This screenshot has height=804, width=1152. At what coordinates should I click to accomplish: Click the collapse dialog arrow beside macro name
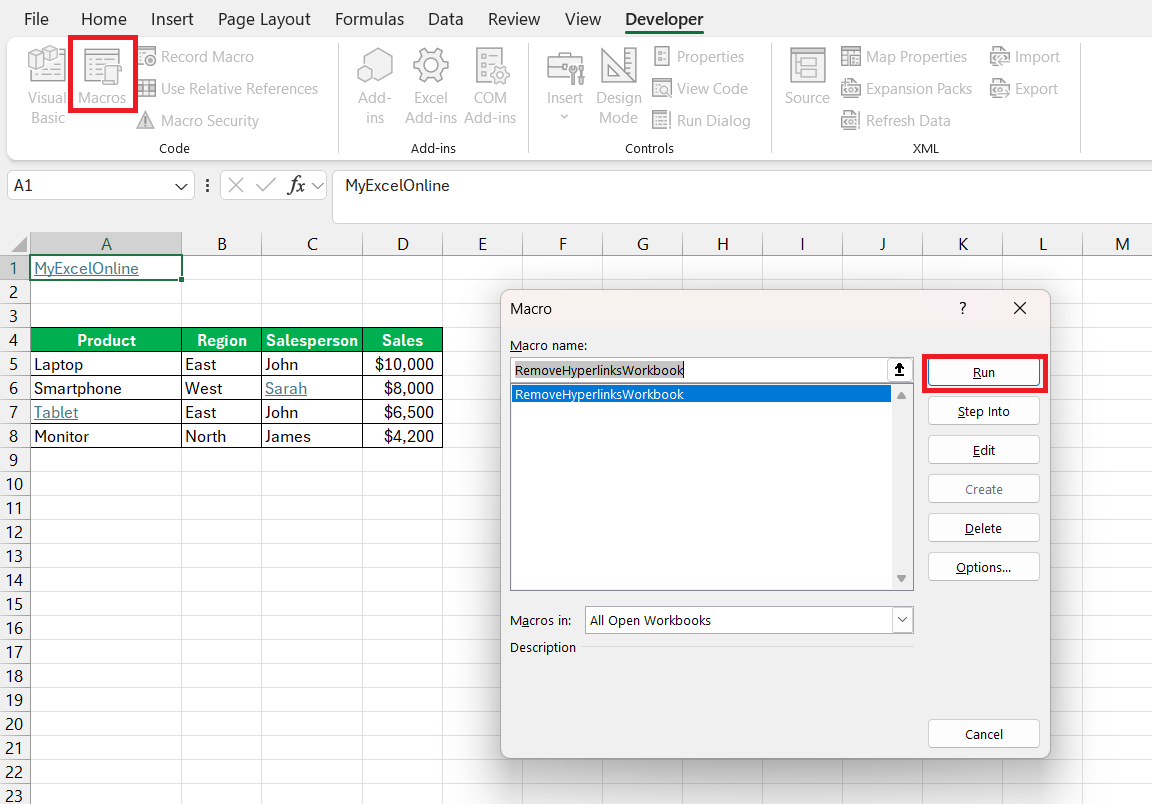[x=899, y=370]
